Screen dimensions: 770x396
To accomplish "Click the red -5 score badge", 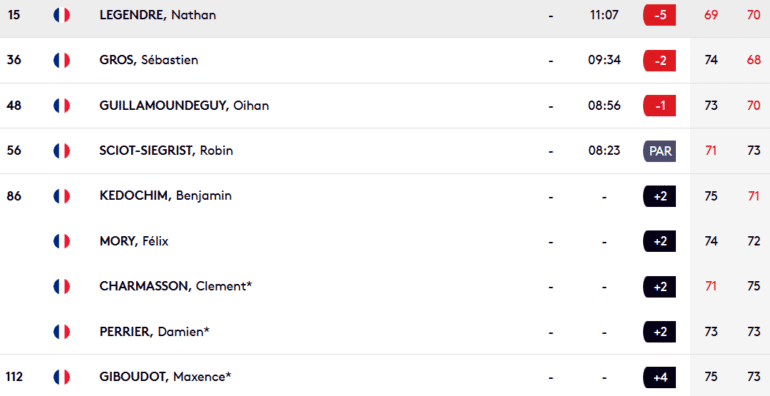I will point(660,15).
